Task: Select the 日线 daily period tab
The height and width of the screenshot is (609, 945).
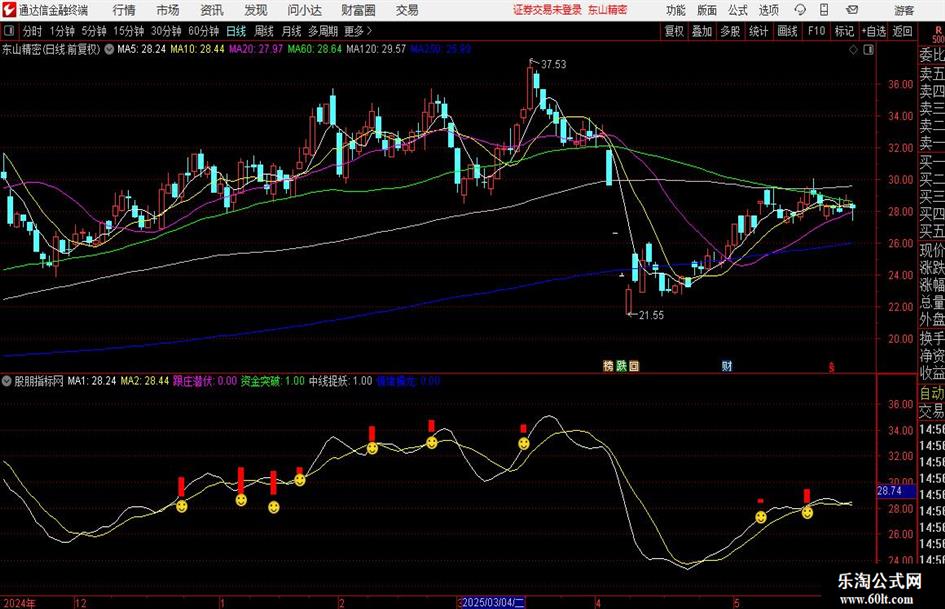Action: point(236,31)
